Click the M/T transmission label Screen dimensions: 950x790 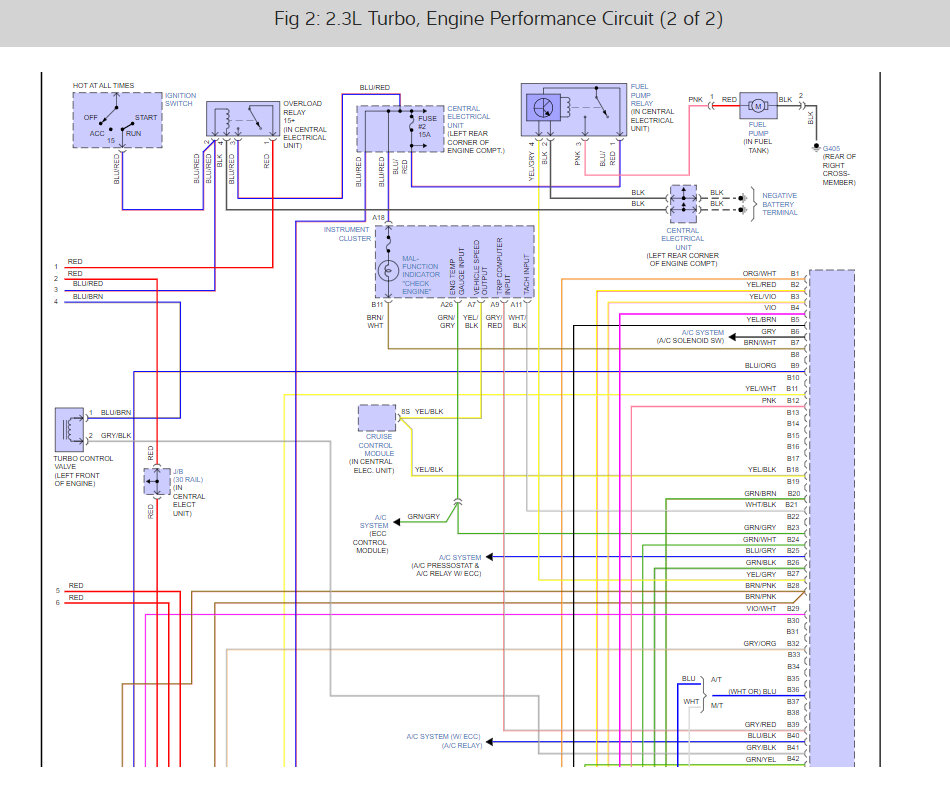pyautogui.click(x=717, y=706)
